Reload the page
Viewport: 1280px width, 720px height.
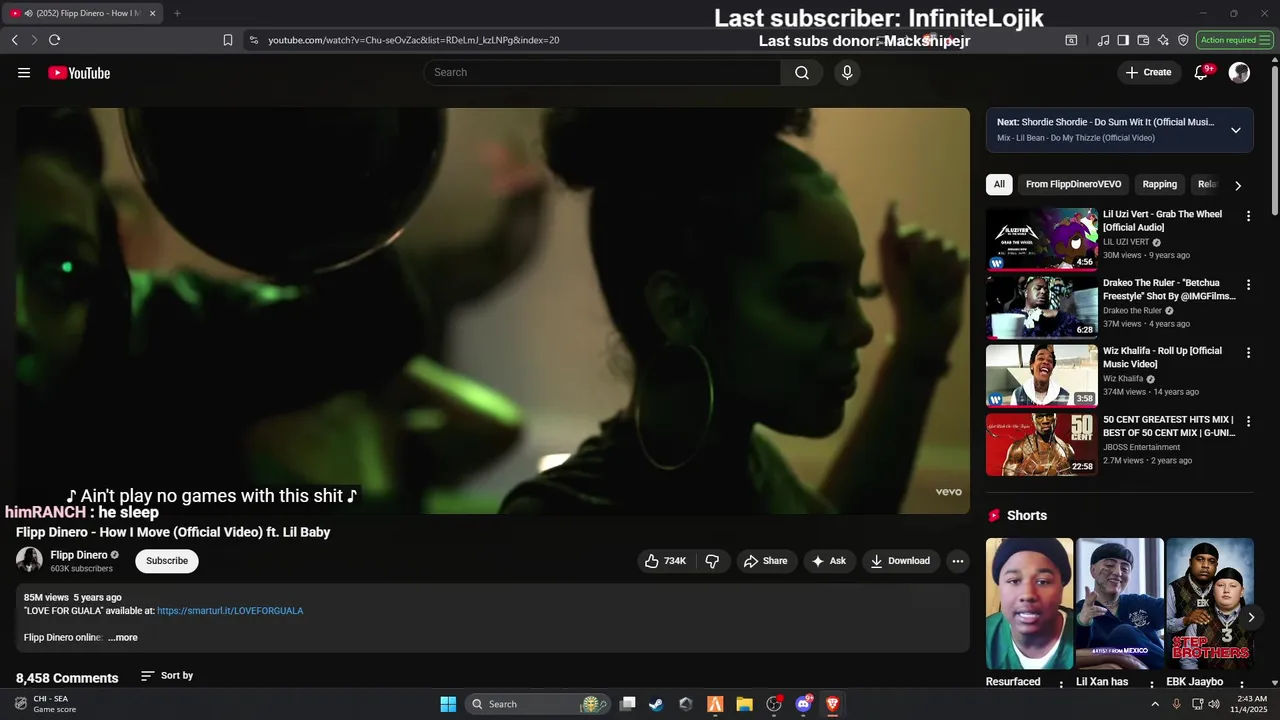[x=54, y=40]
